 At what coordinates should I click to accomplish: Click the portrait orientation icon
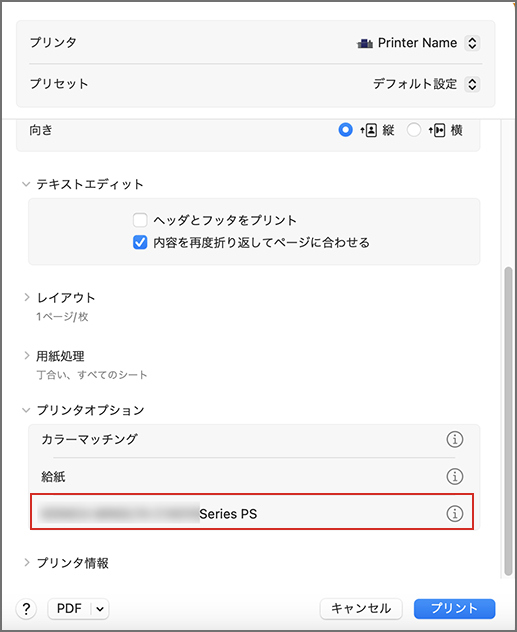click(x=368, y=130)
